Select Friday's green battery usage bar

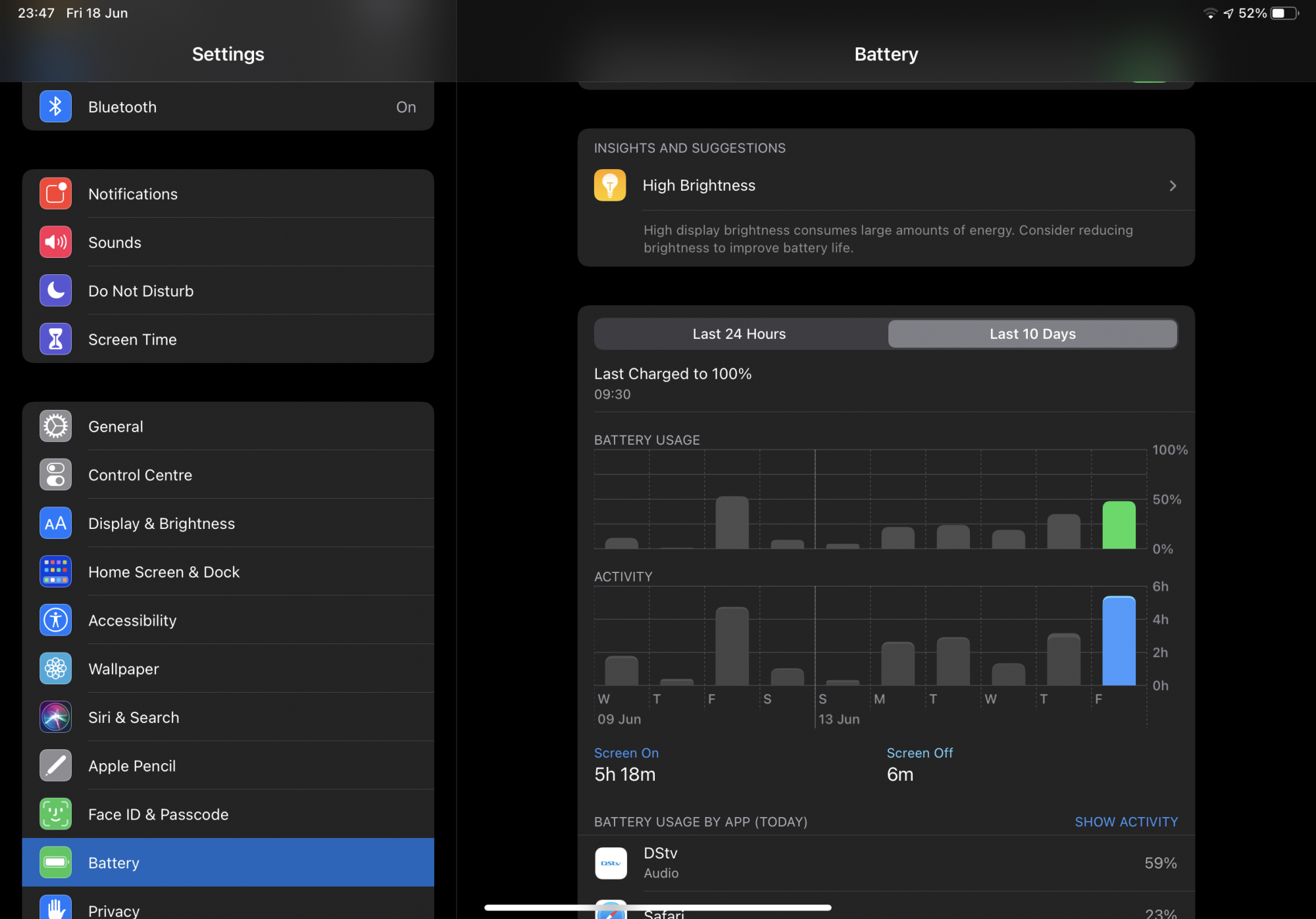[x=1119, y=525]
